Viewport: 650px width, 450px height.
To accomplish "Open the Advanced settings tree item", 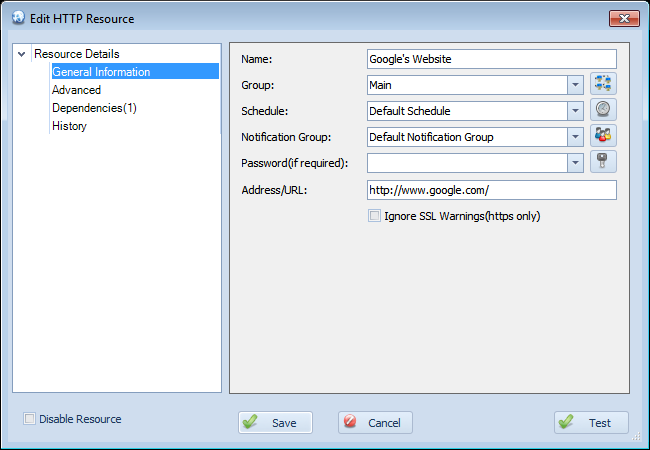I will [76, 90].
